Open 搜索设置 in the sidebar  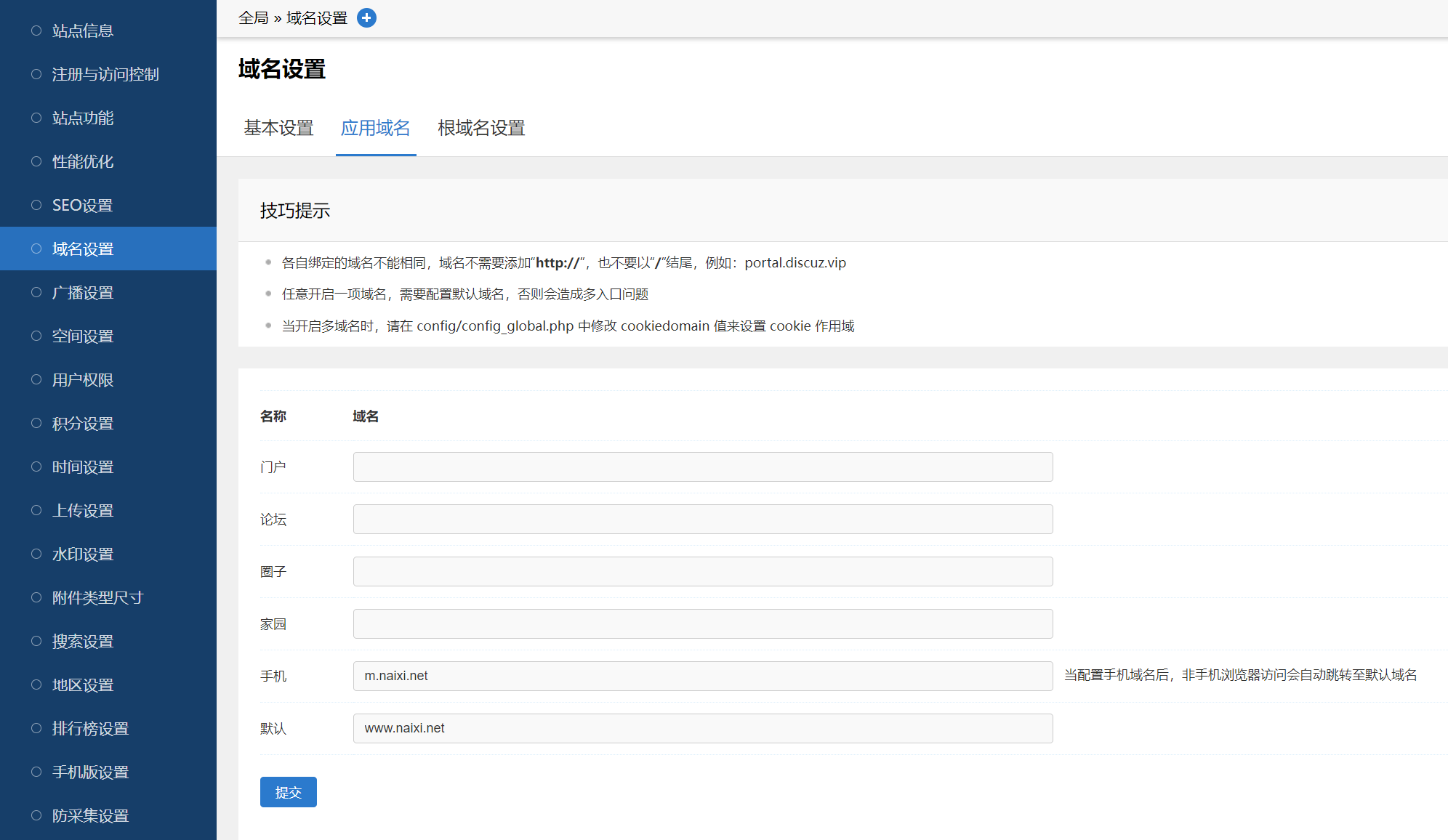tap(83, 641)
